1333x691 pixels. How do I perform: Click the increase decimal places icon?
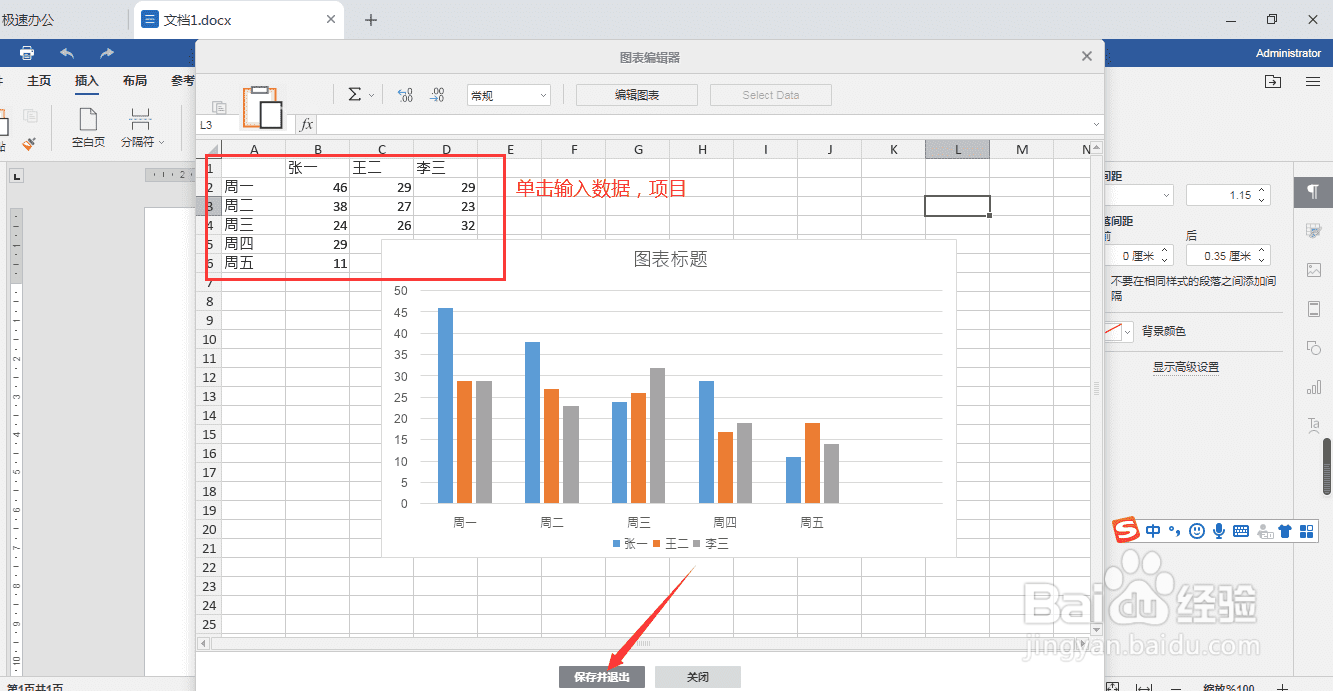point(437,95)
